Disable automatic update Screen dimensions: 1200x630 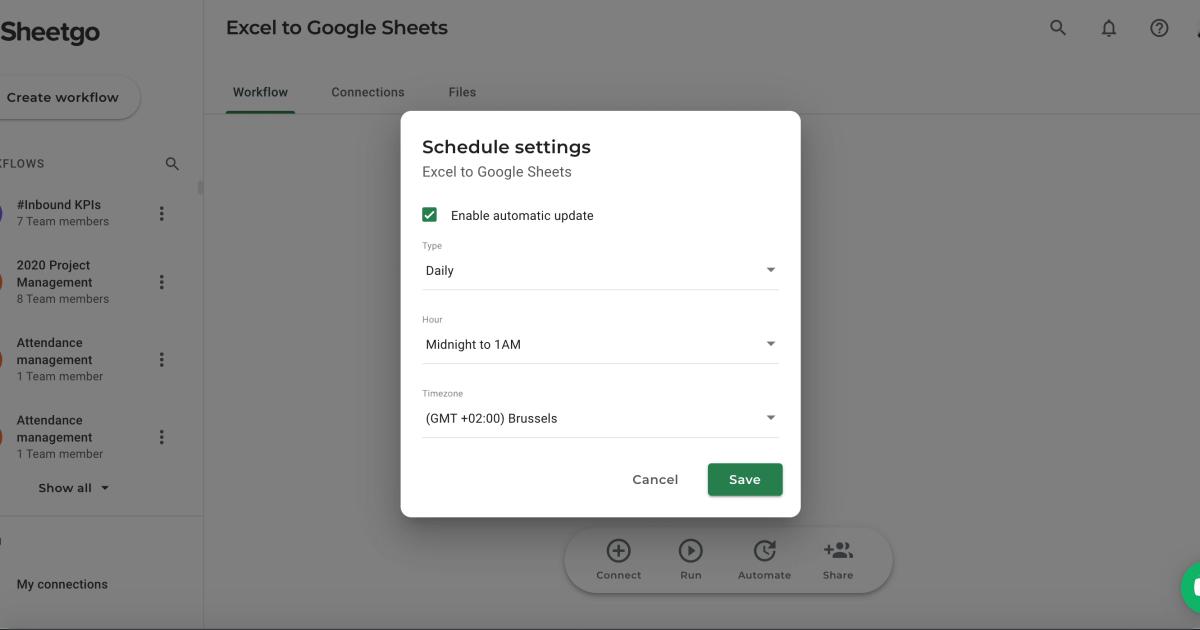click(x=429, y=214)
